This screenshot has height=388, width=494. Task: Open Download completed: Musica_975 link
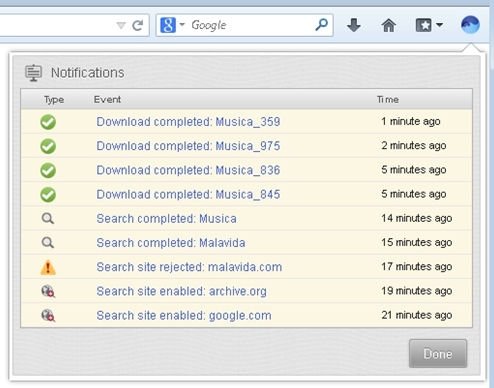point(188,146)
